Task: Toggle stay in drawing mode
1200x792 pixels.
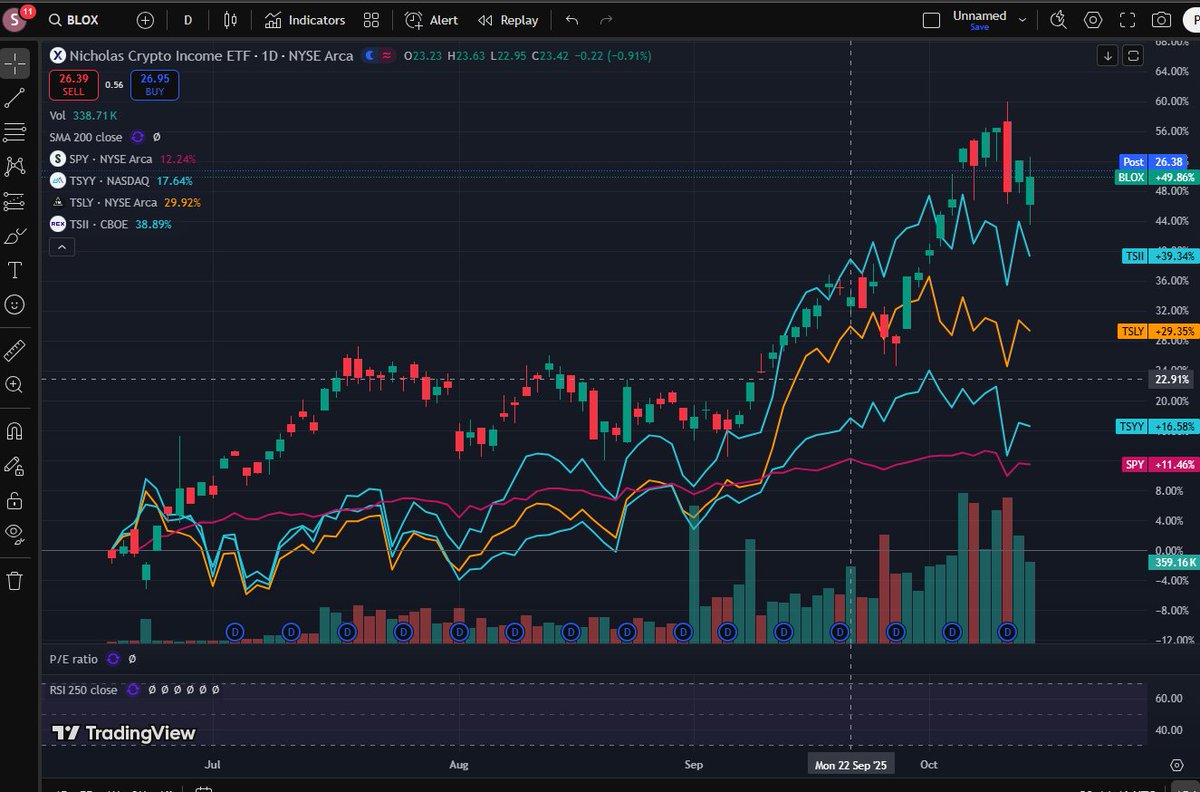Action: coord(15,465)
